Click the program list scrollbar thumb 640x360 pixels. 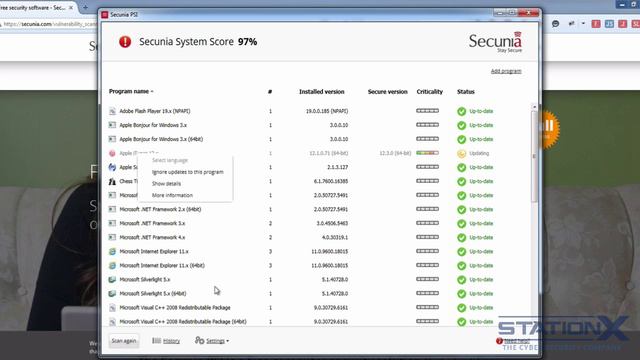pos(534,156)
